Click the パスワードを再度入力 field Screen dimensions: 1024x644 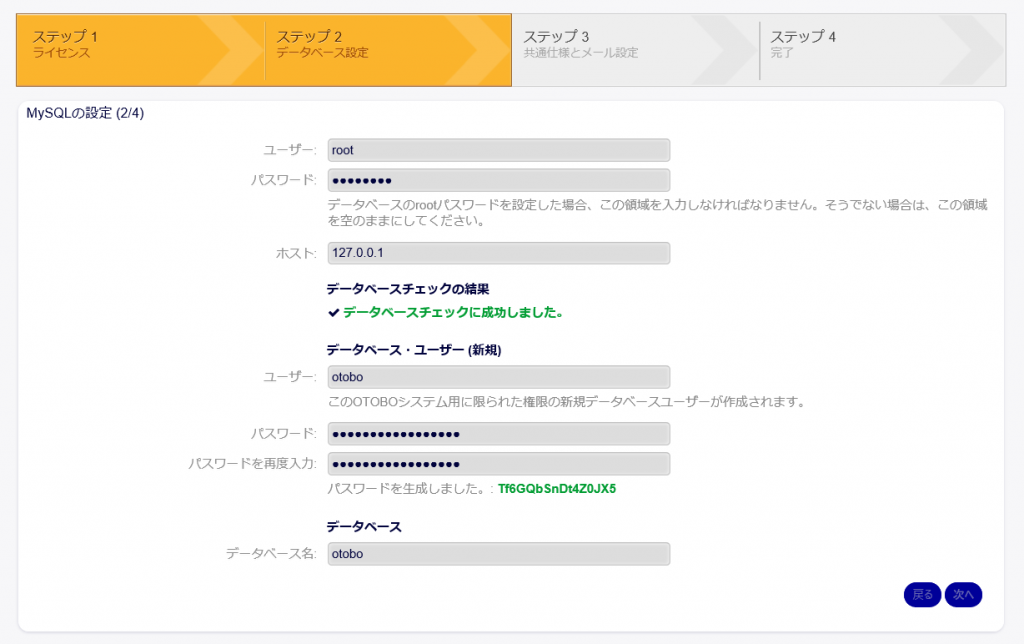coord(498,463)
